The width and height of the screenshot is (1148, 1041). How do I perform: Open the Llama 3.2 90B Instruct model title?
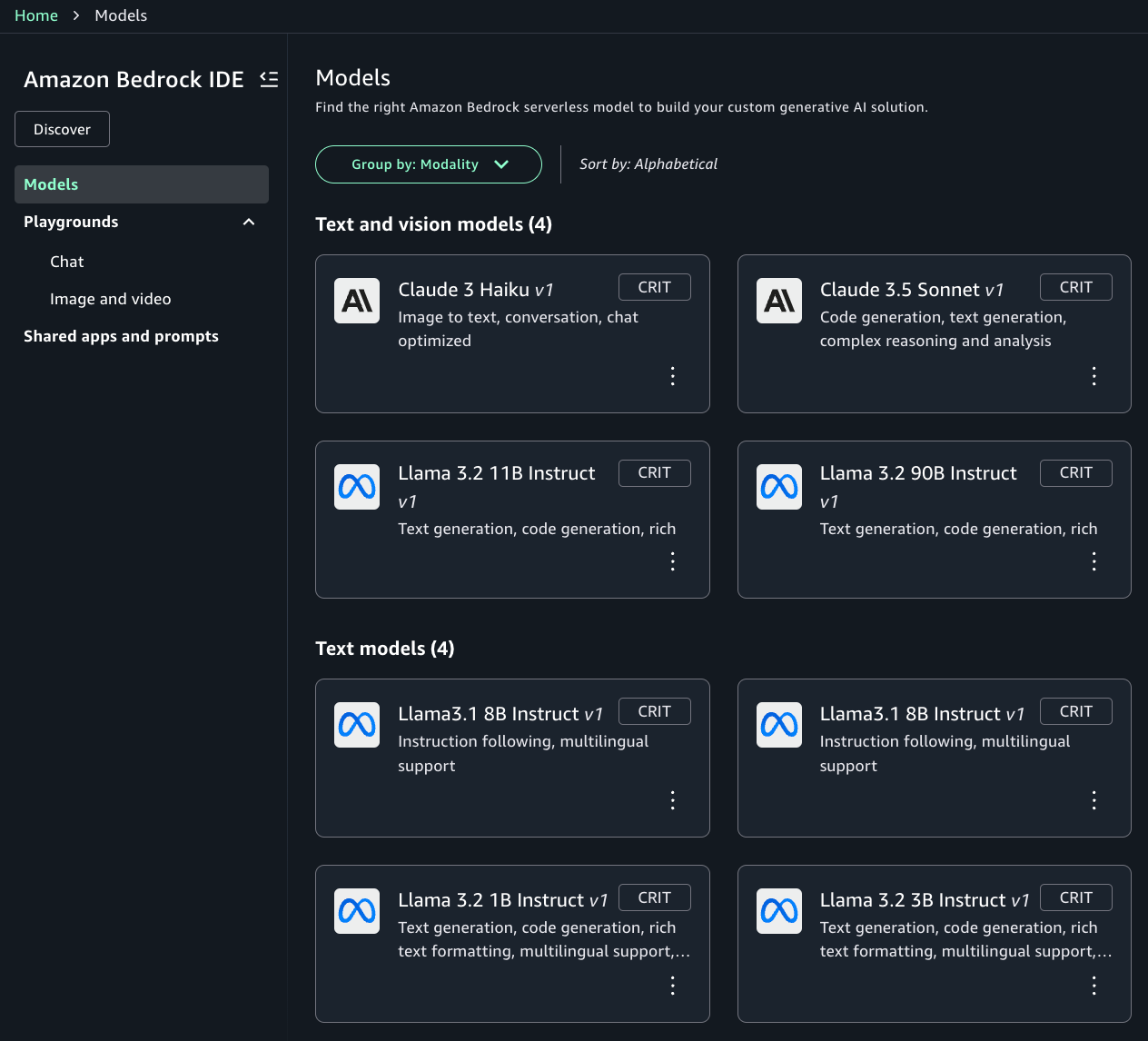point(918,487)
